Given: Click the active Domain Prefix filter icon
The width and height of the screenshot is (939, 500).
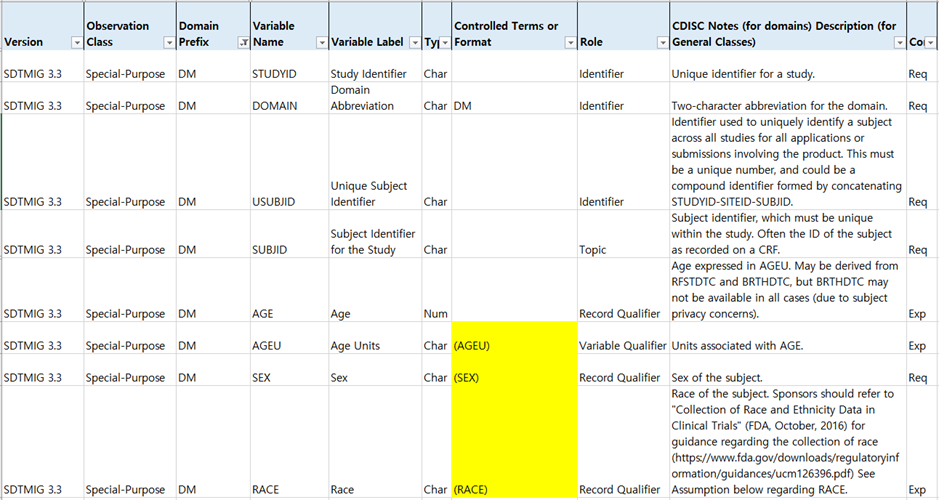Looking at the screenshot, I should coord(241,43).
